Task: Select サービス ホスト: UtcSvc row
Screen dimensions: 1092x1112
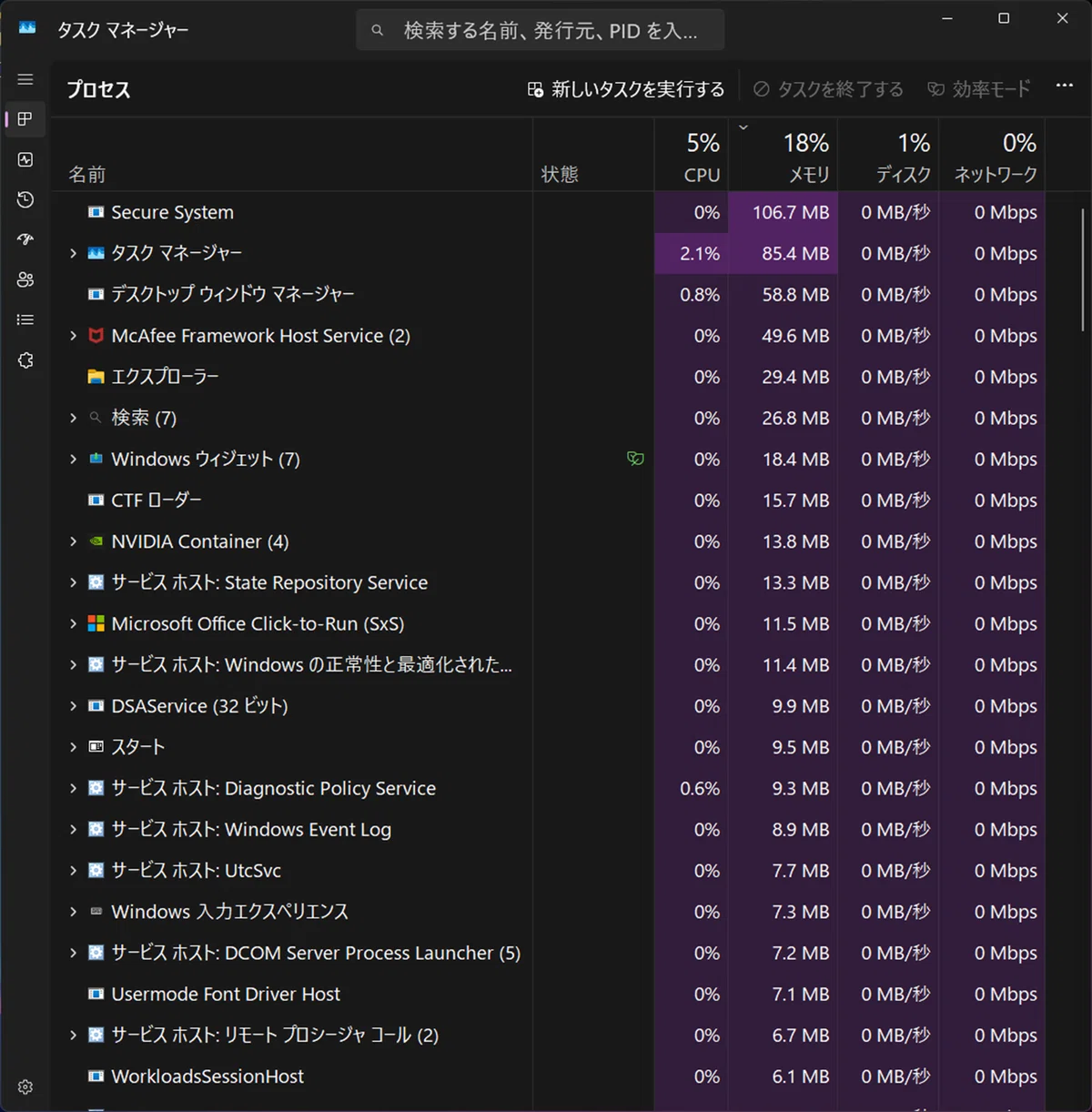Action: (548, 871)
